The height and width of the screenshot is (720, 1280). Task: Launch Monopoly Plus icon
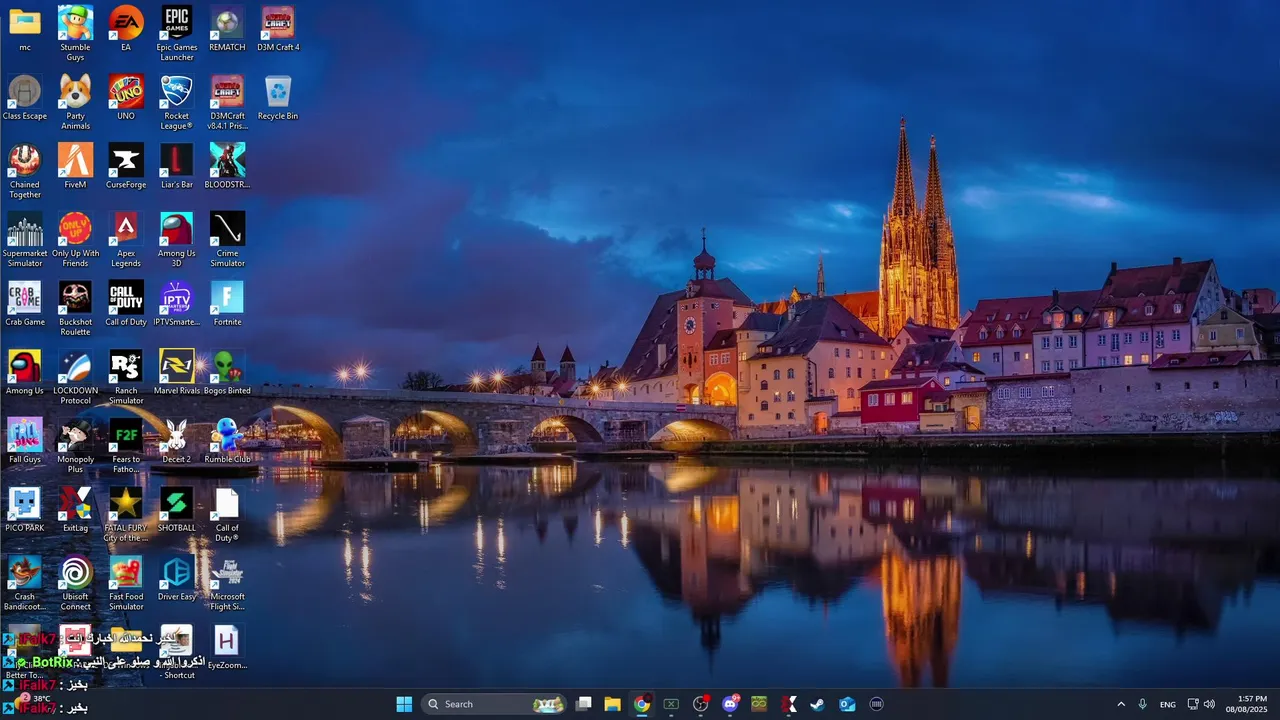(75, 447)
